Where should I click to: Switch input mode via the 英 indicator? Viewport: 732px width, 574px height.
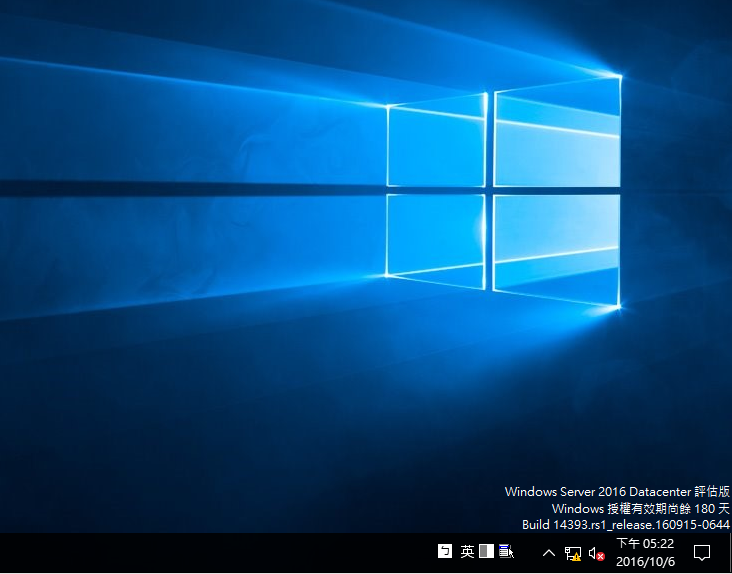coord(467,552)
